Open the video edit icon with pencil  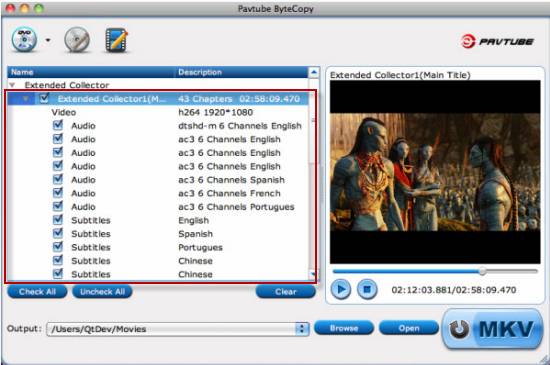(117, 40)
